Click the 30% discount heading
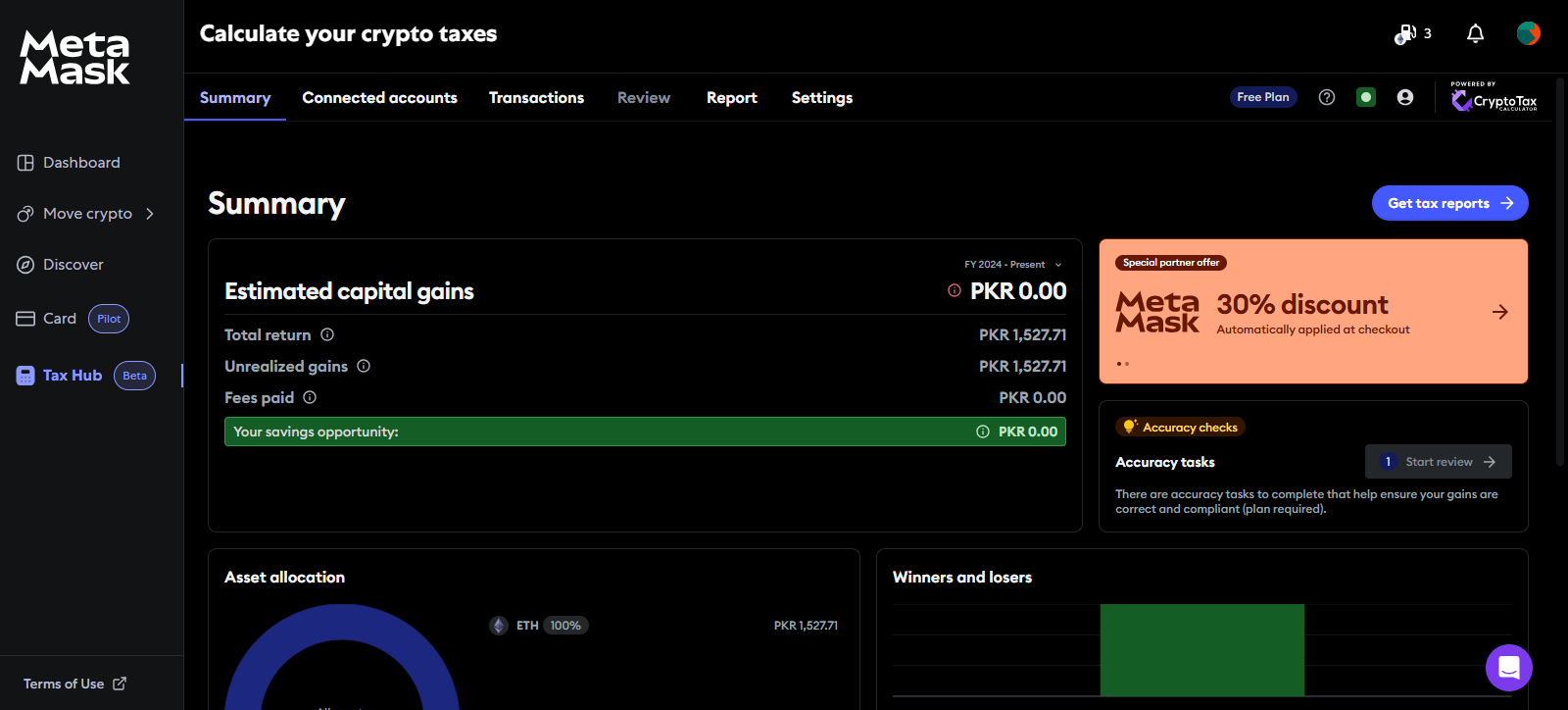Screen dimensions: 1568x710 (x=1302, y=304)
